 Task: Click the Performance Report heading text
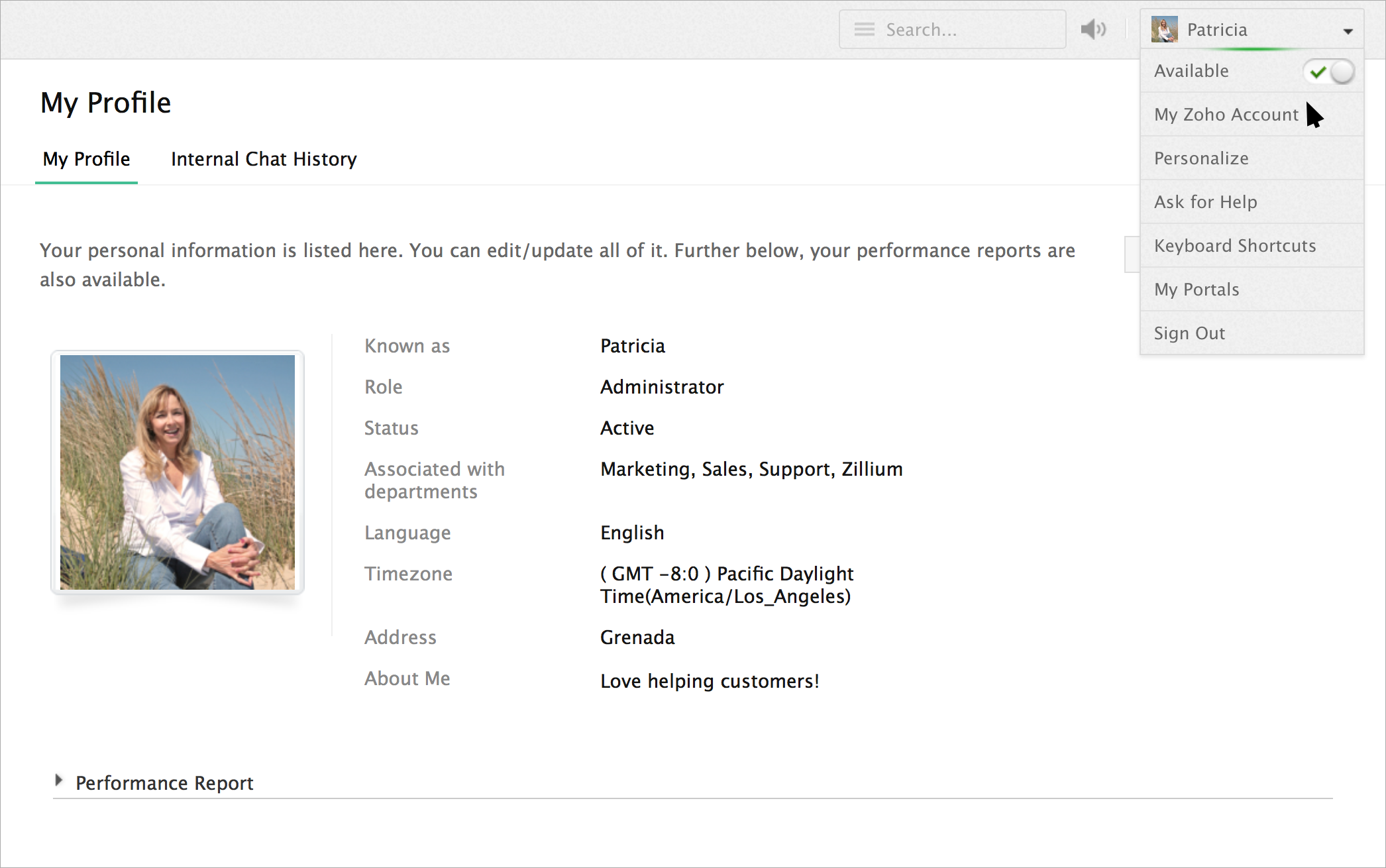(164, 783)
